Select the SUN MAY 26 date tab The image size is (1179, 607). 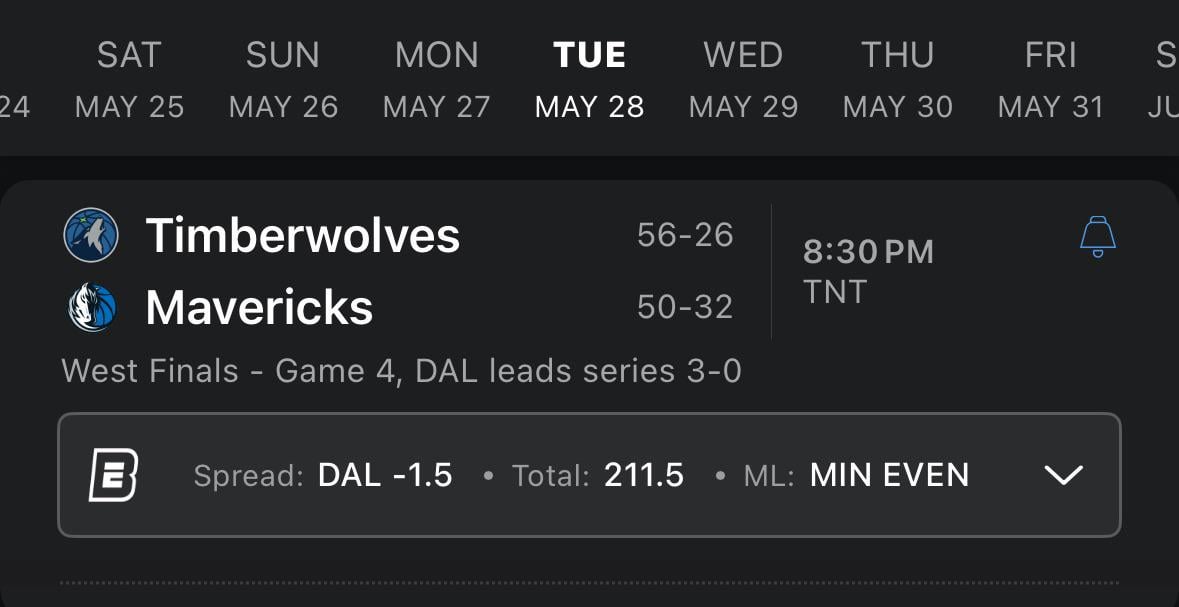pyautogui.click(x=283, y=80)
